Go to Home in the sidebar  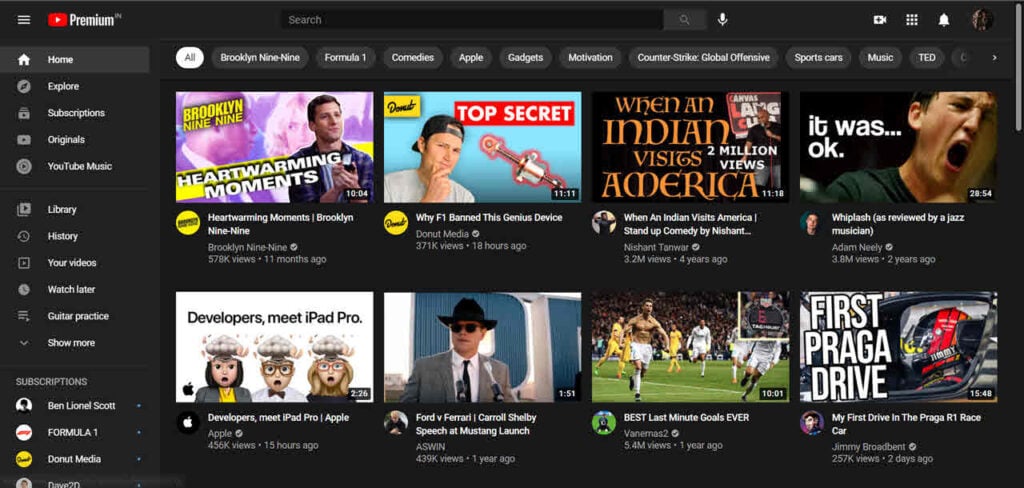74,59
